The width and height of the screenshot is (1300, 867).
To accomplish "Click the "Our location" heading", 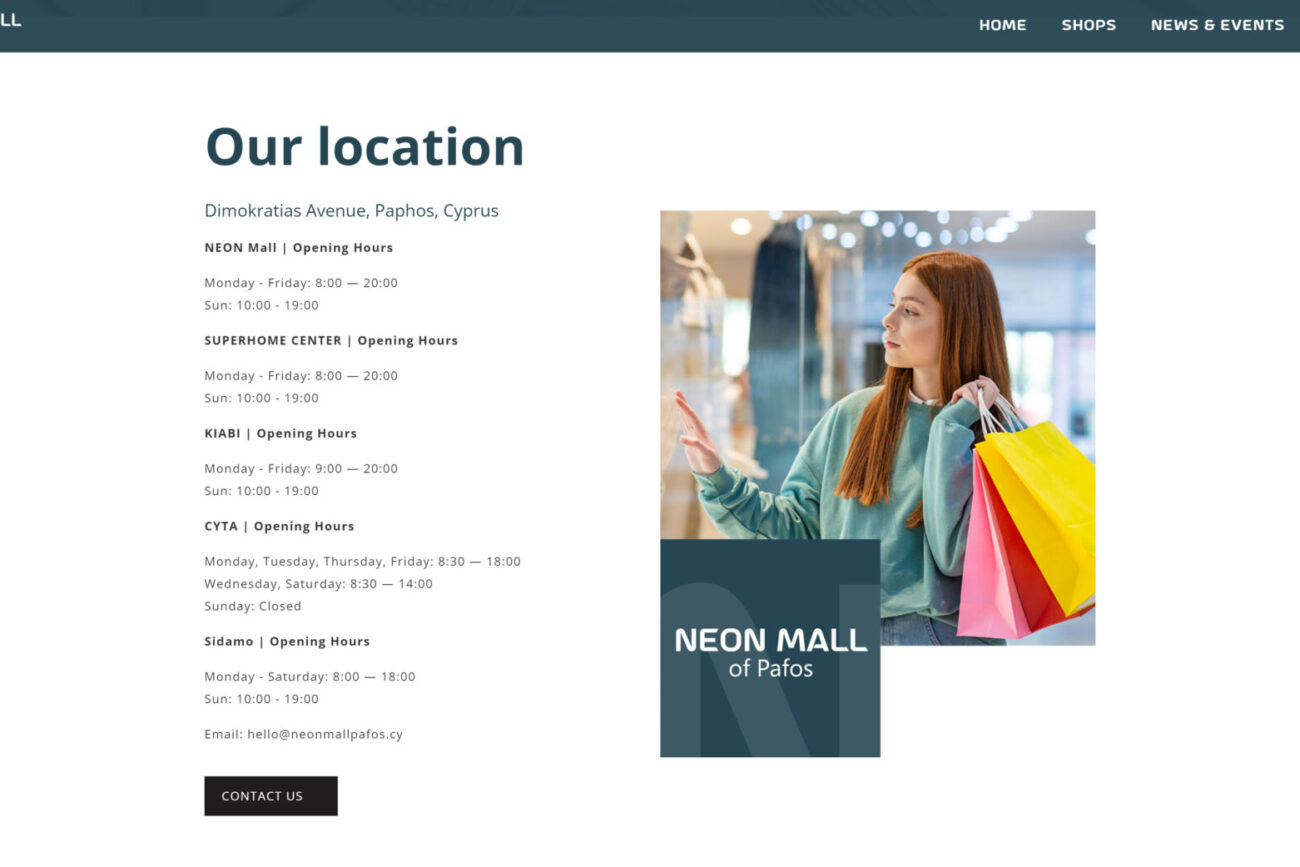I will [364, 147].
